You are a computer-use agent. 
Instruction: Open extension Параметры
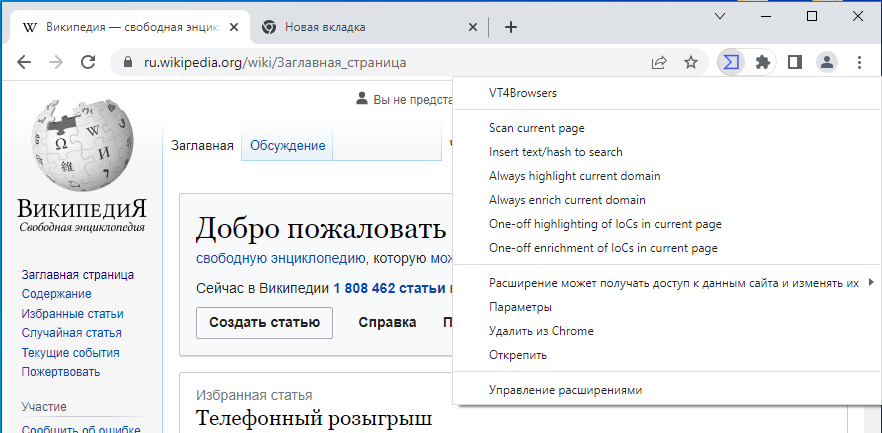pyautogui.click(x=667, y=307)
